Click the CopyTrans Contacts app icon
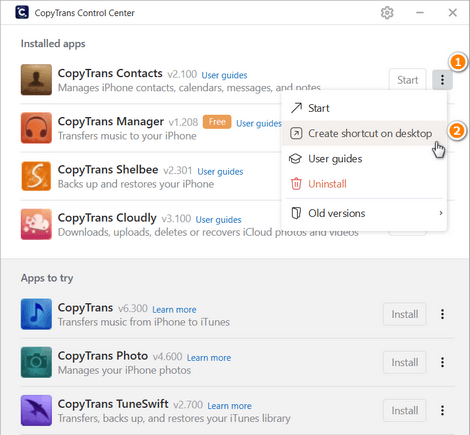 point(36,80)
